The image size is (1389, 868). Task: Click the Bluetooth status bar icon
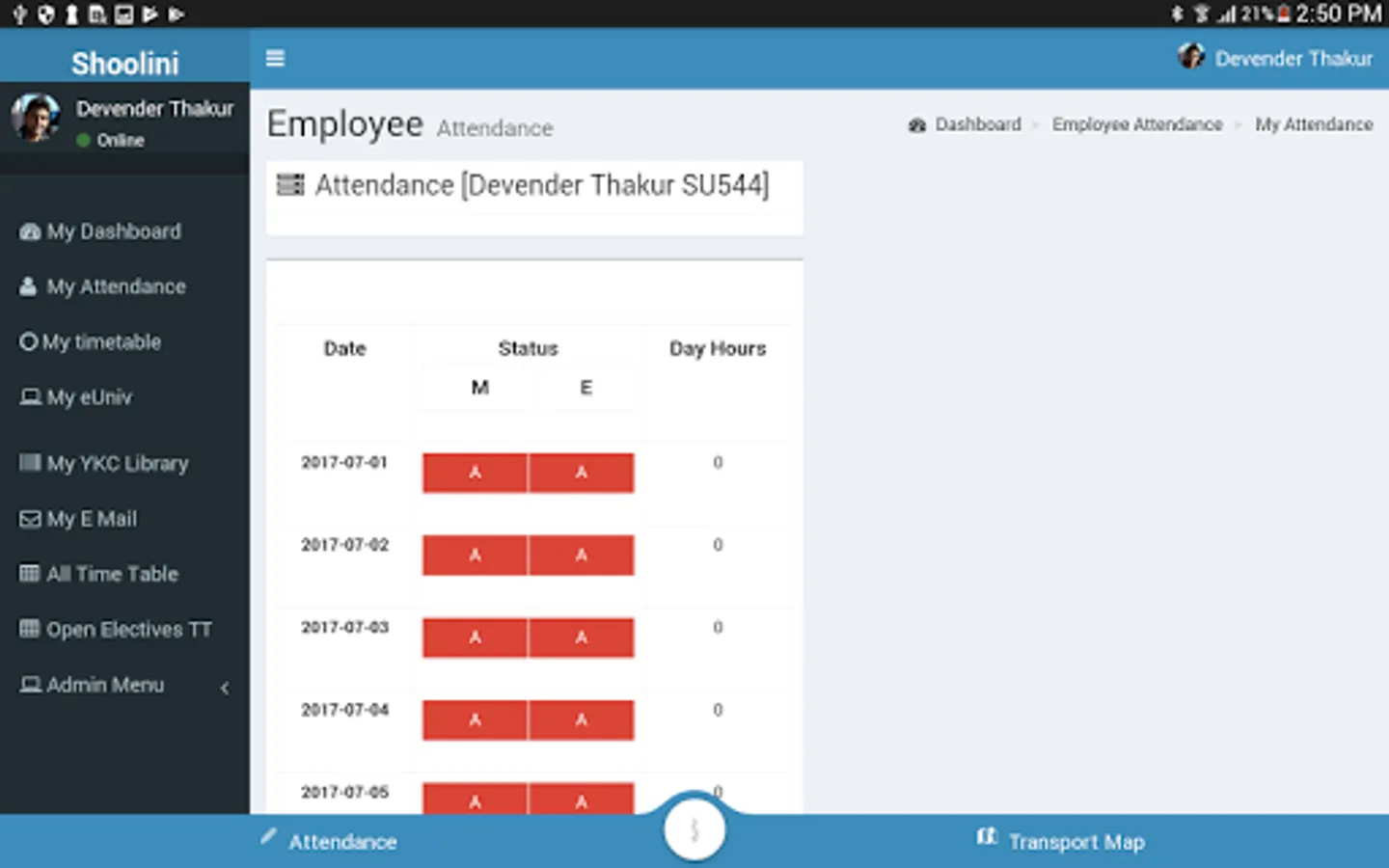pos(1178,14)
